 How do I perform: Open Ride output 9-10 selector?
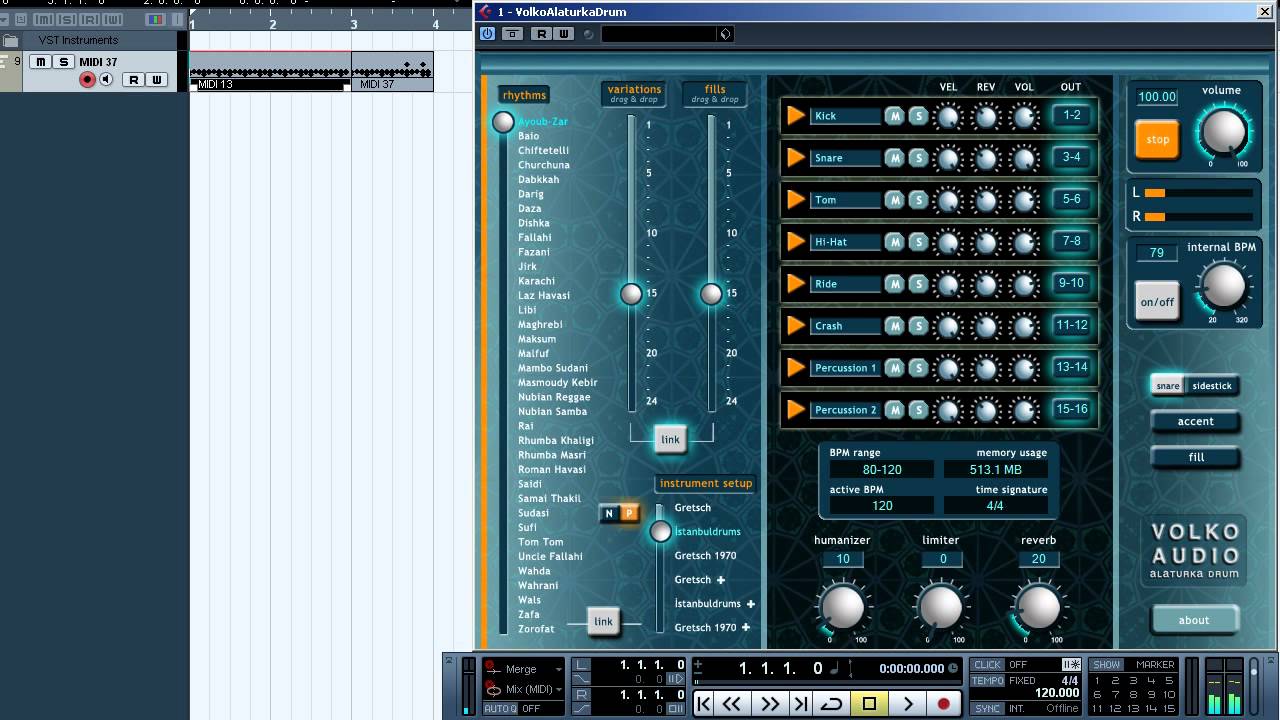[x=1071, y=283]
